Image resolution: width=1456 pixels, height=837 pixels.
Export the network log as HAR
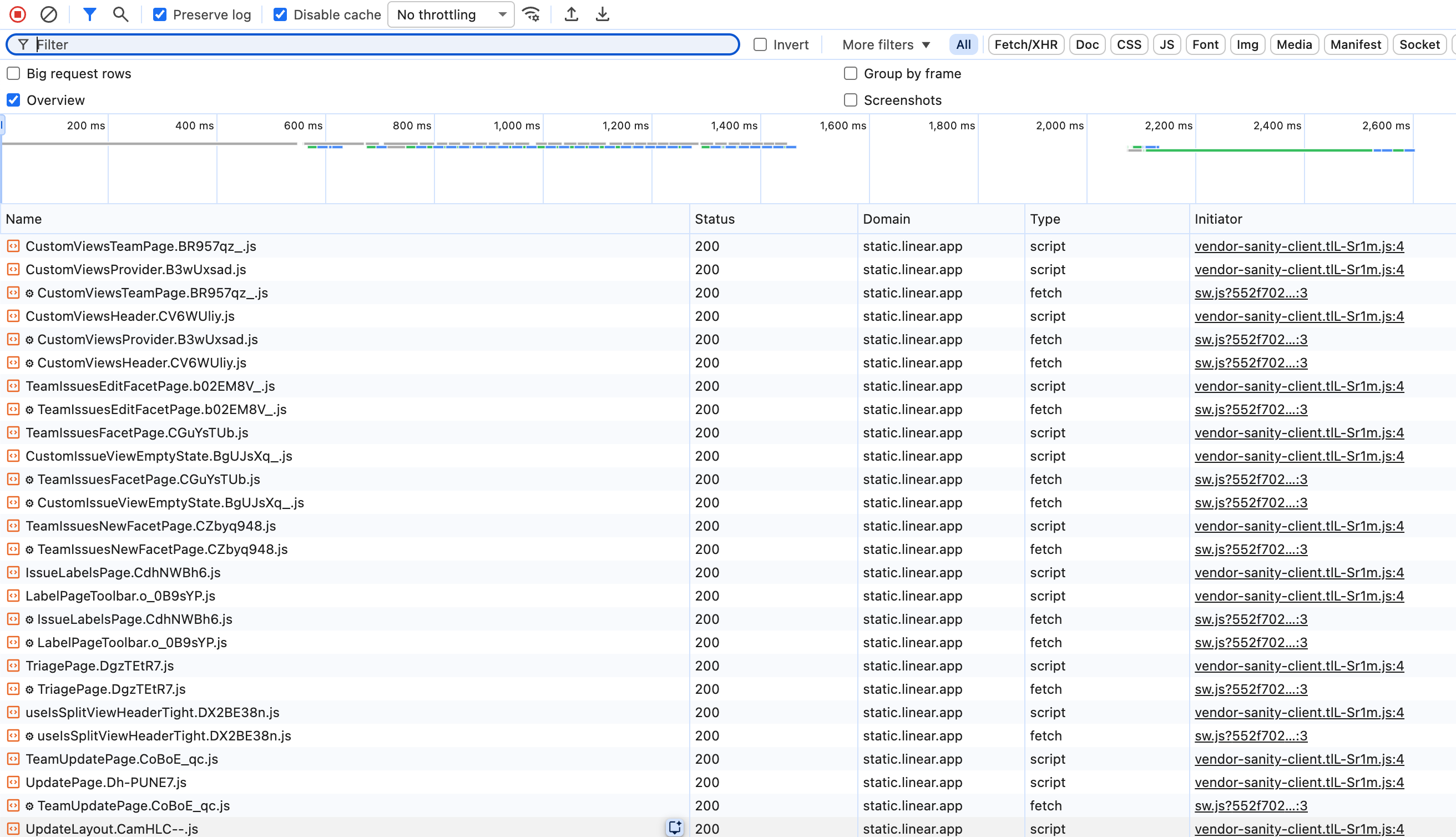[602, 14]
